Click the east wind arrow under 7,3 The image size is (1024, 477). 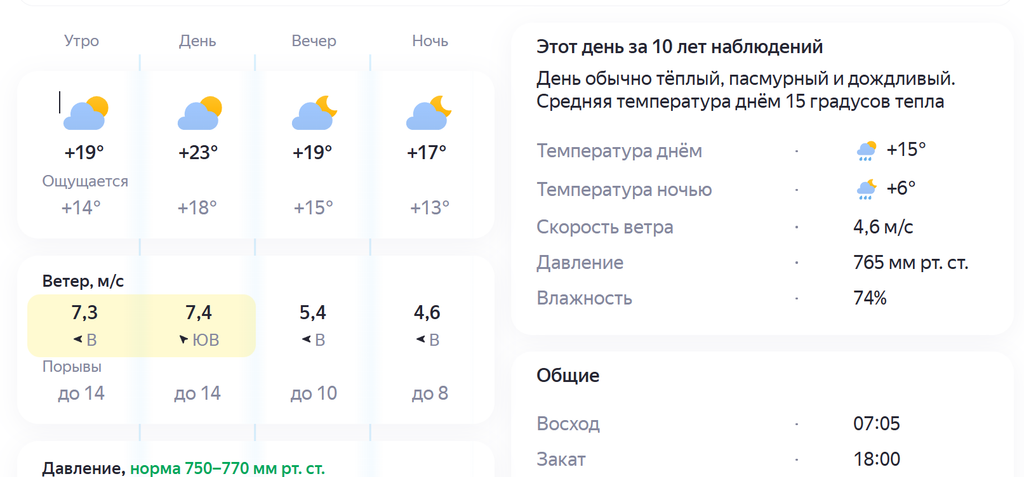tap(78, 340)
